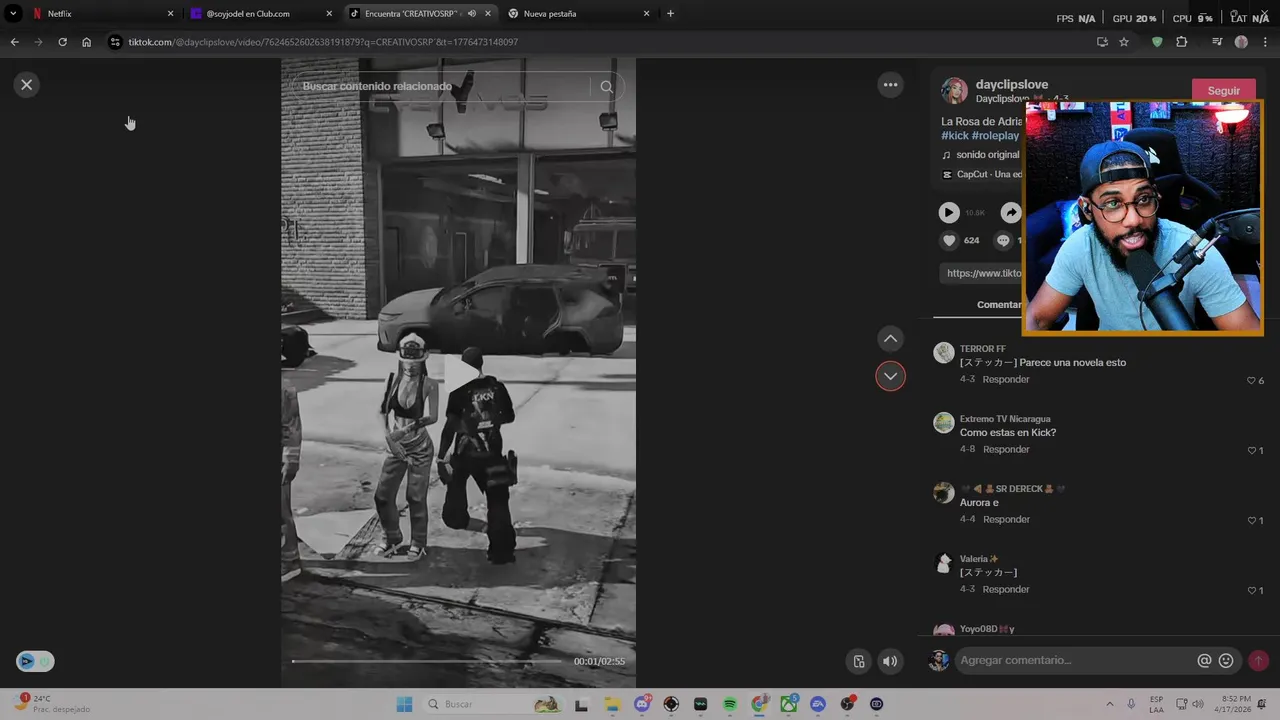Click the video progress bar
This screenshot has height=720, width=1280.
coord(428,661)
